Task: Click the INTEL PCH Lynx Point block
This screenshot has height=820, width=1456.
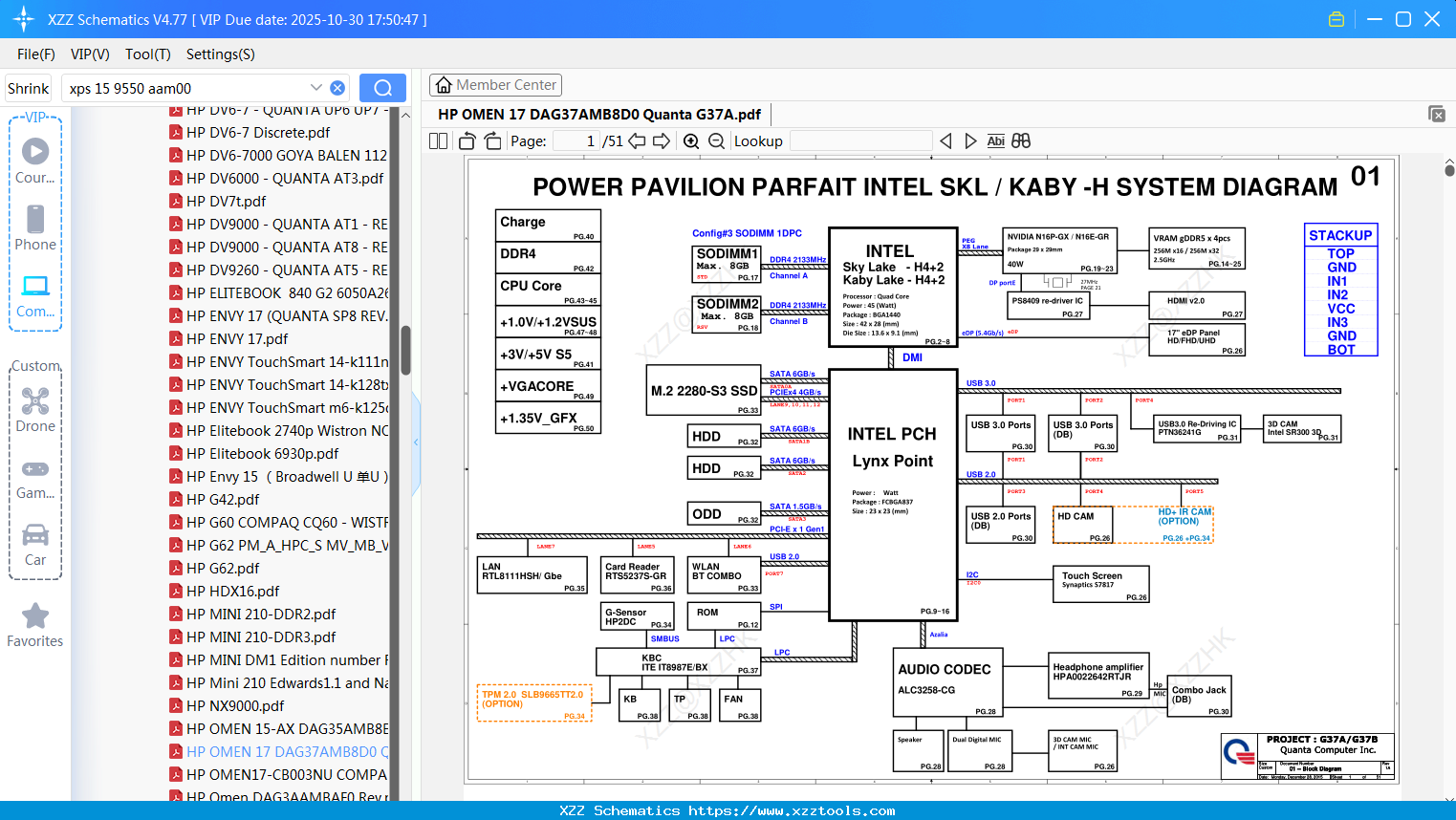Action: [x=893, y=495]
